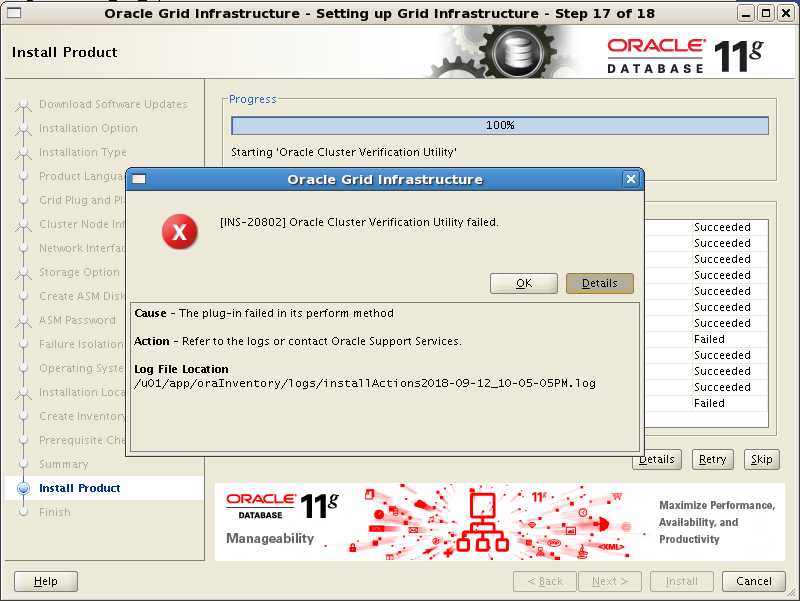Click the Action description line
800x601 pixels.
[x=297, y=341]
